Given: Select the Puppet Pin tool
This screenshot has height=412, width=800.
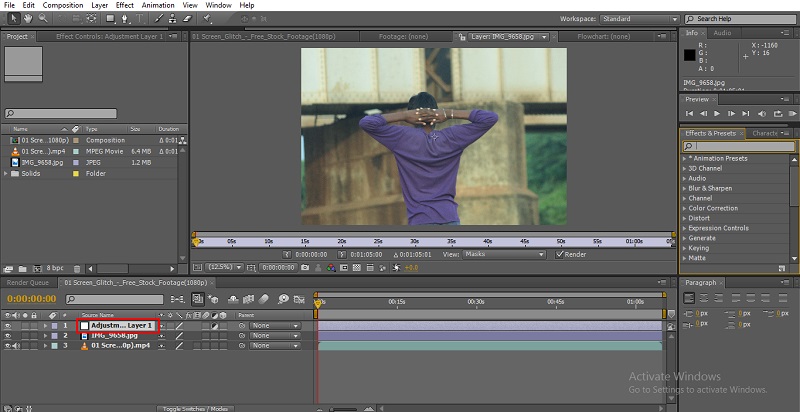Looking at the screenshot, I should coord(207,18).
